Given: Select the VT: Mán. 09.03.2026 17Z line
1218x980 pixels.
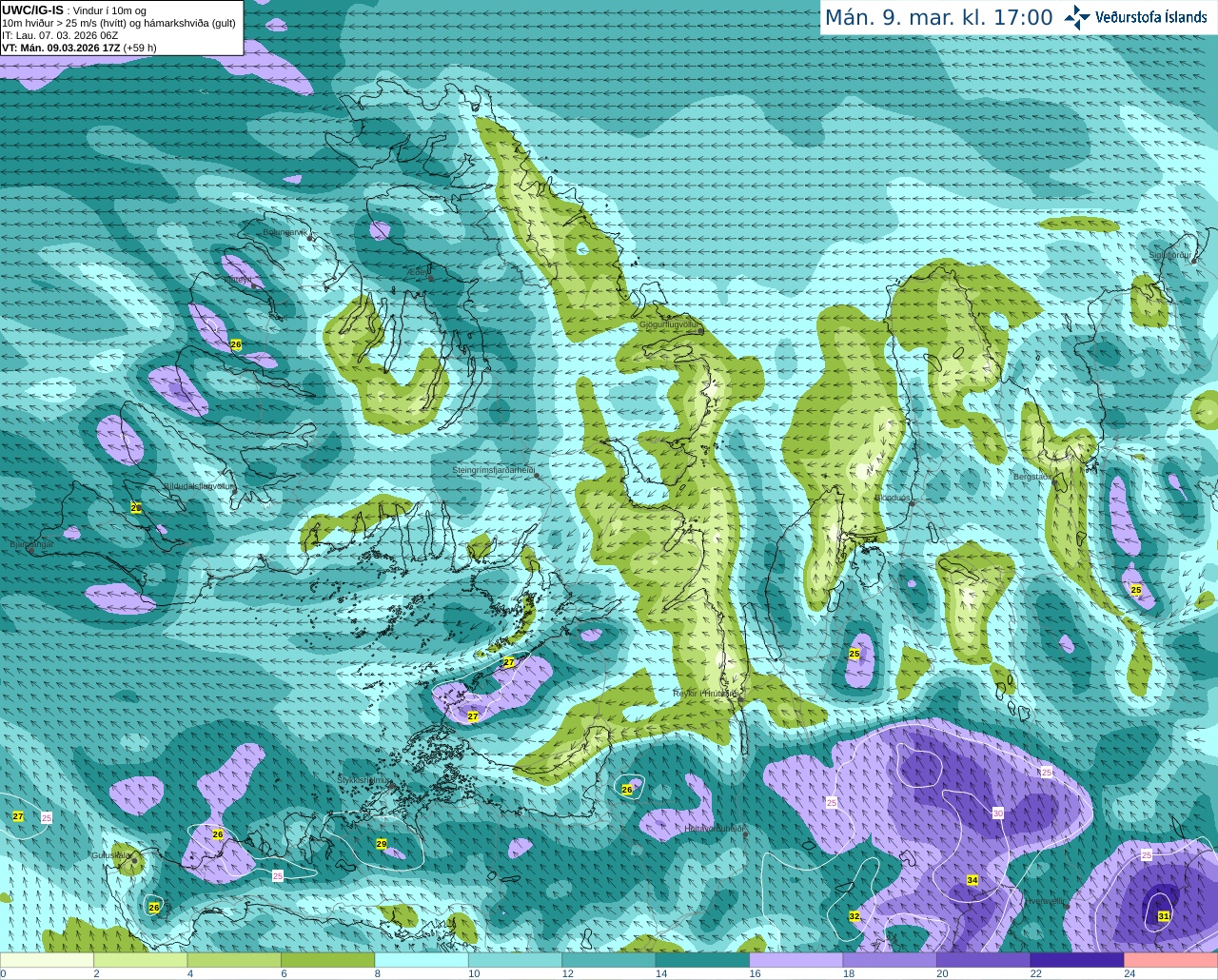Looking at the screenshot, I should 79,48.
